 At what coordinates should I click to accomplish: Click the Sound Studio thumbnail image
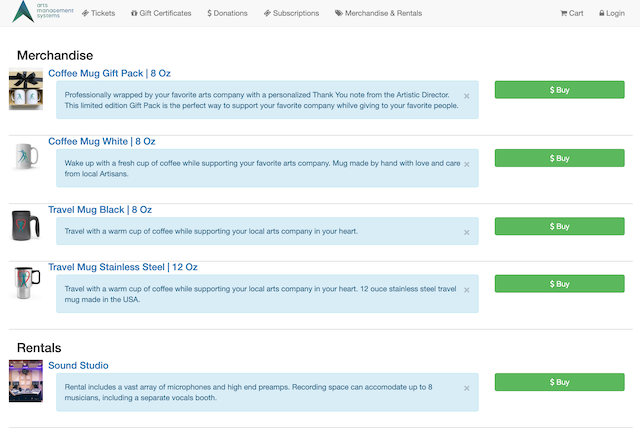point(26,381)
